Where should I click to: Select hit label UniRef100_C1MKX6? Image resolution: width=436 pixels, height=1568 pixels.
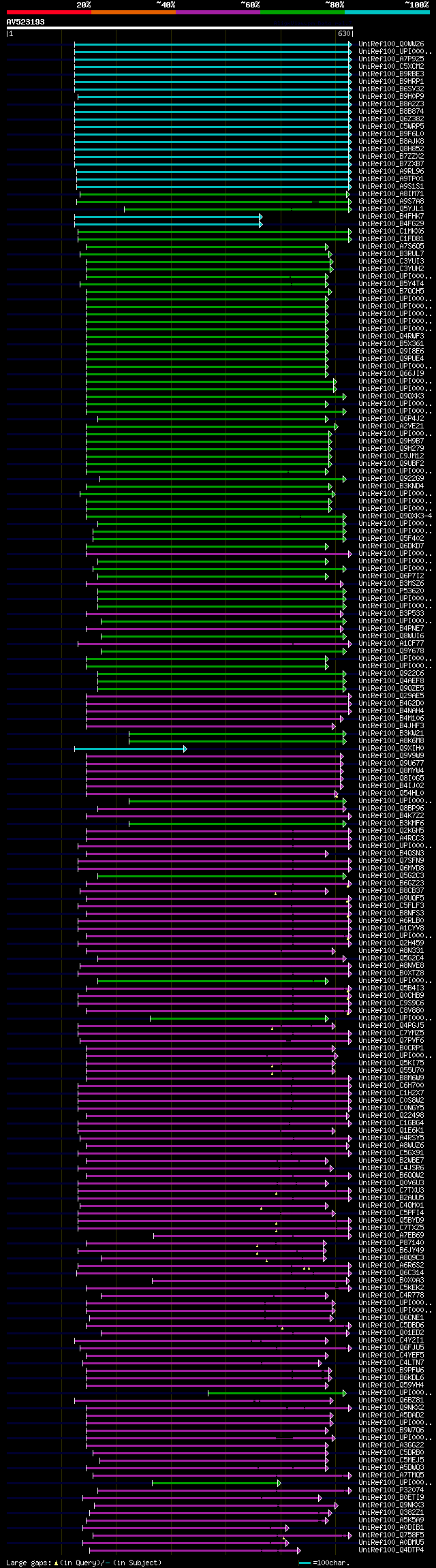(391, 232)
